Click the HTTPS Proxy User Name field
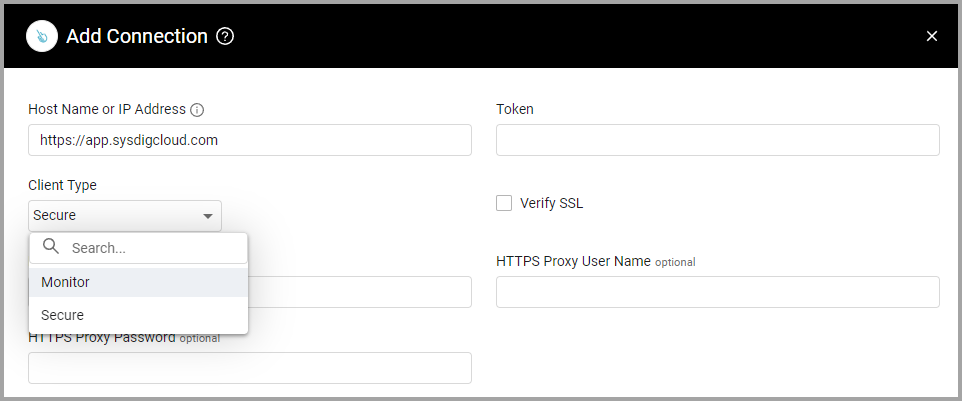This screenshot has width=962, height=401. pos(717,292)
